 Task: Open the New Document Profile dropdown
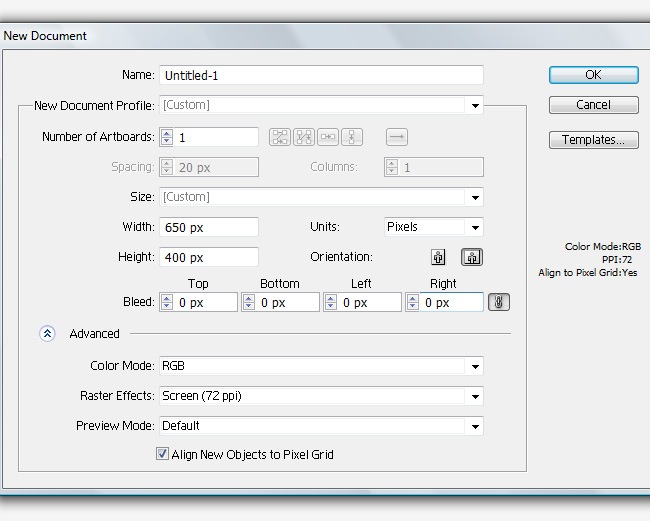[476, 105]
